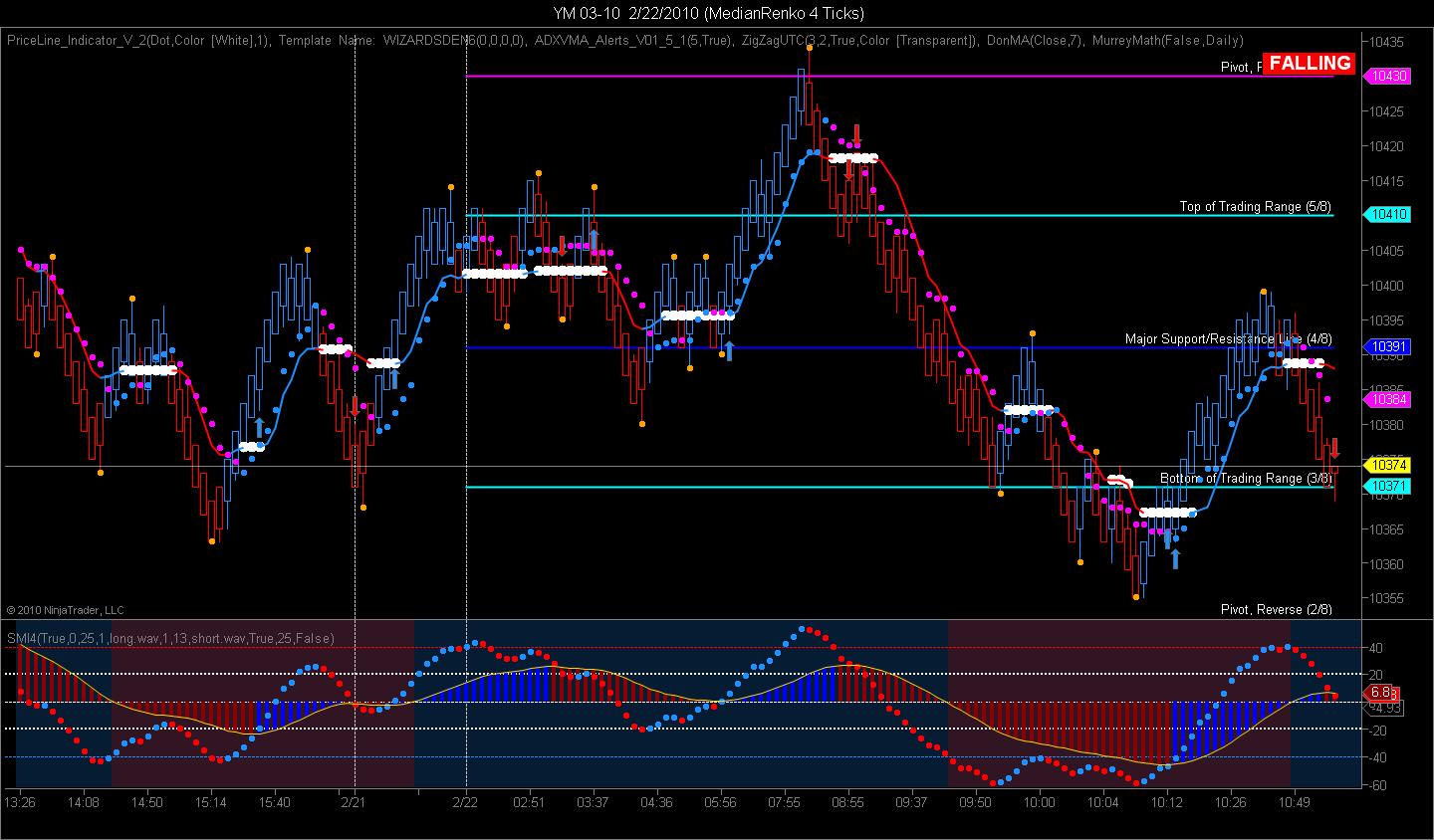Select the cyan 10371 price marker
Viewport: 1434px width, 840px height.
[1388, 486]
